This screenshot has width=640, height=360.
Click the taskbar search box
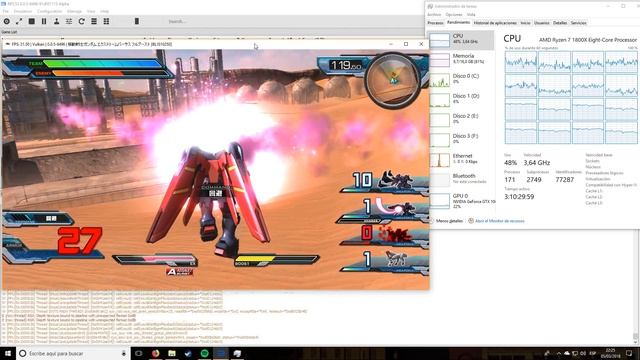[73, 353]
